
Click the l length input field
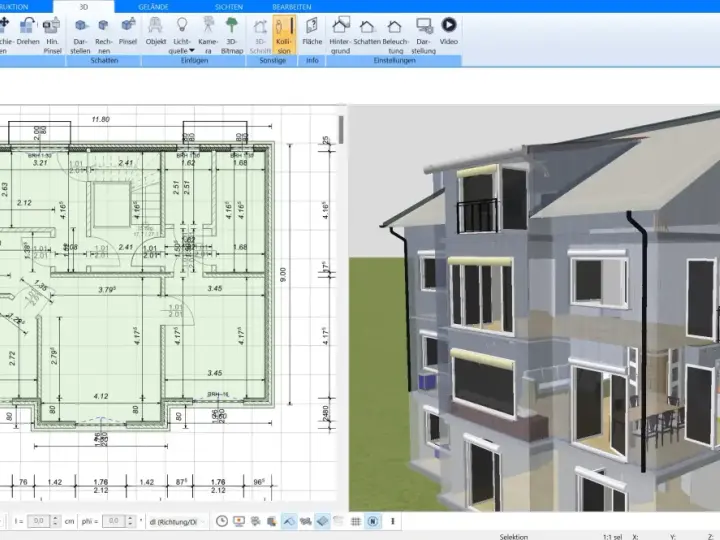pyautogui.click(x=39, y=521)
